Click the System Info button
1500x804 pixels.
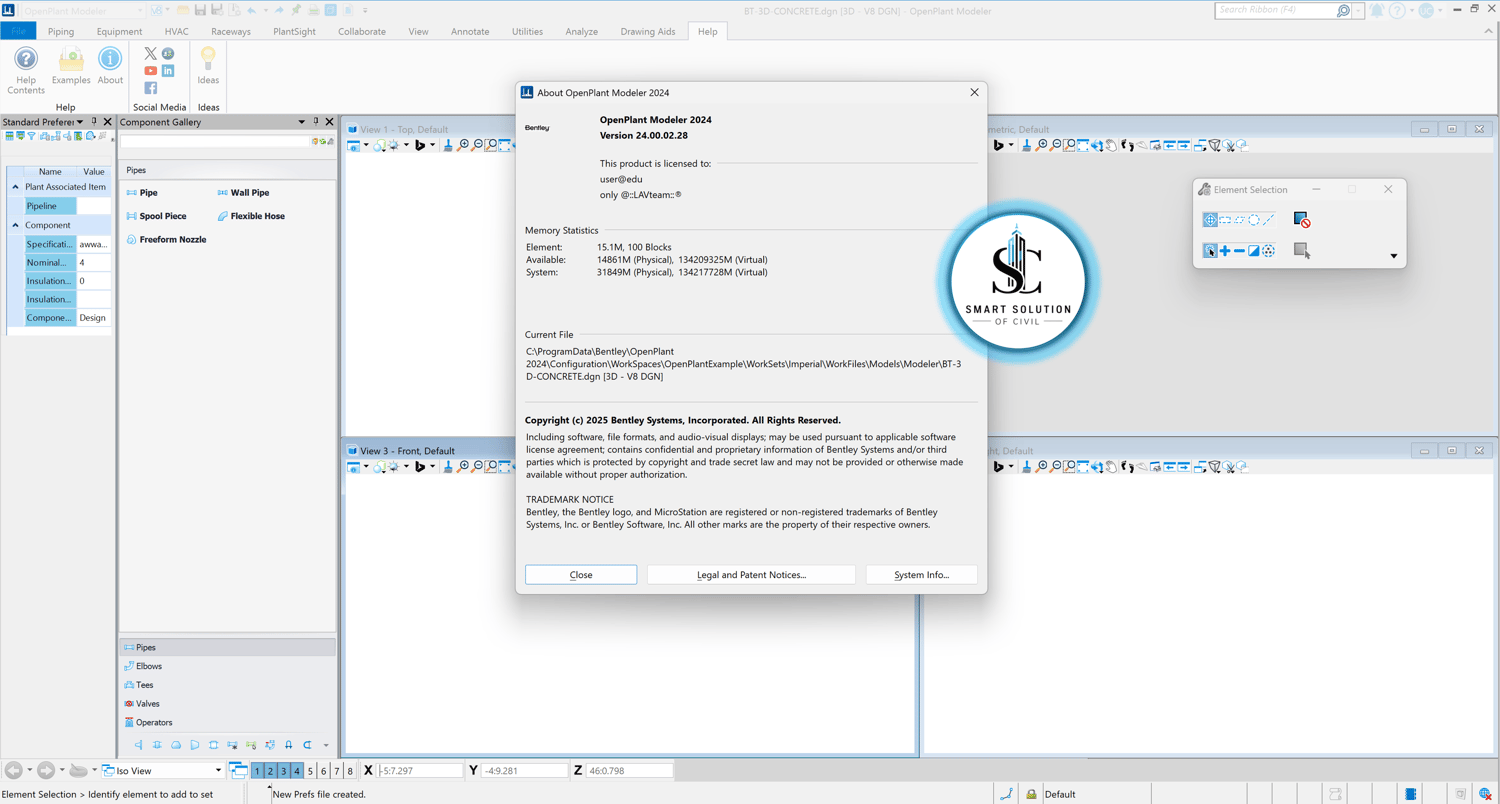click(x=922, y=575)
